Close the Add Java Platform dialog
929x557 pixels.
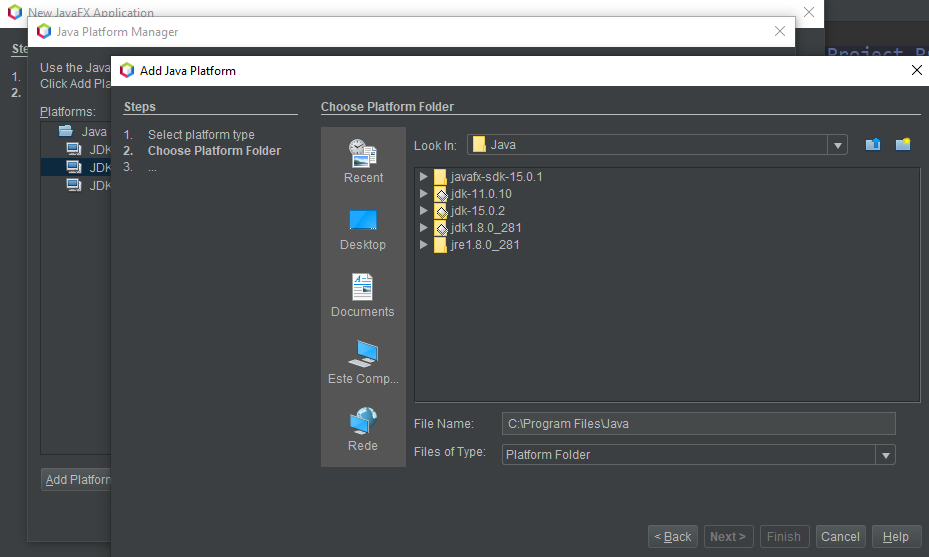tap(917, 71)
